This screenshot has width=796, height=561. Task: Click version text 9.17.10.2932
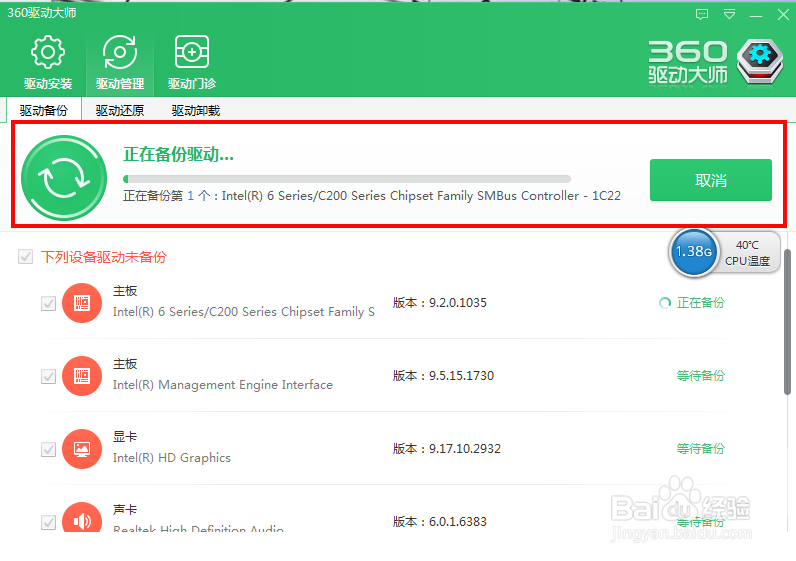pos(465,449)
